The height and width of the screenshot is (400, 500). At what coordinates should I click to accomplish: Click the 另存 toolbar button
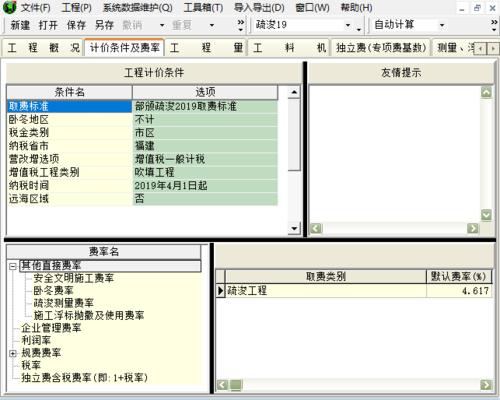(x=104, y=25)
